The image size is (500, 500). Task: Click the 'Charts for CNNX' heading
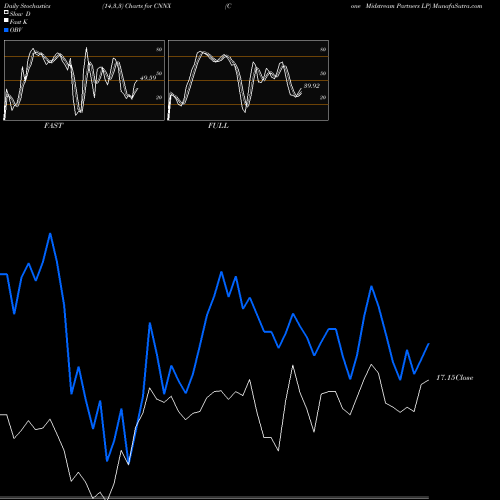pos(148,6)
